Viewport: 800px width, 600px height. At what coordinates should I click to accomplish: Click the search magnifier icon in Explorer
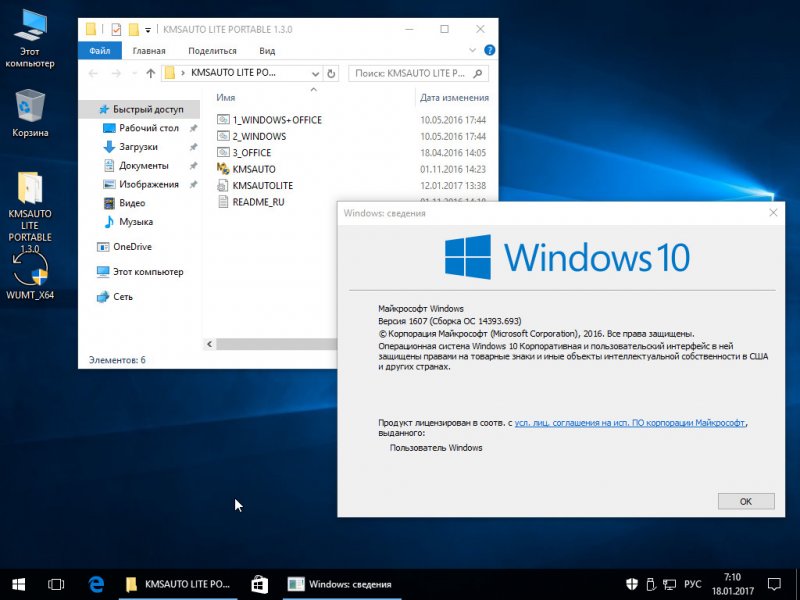478,73
